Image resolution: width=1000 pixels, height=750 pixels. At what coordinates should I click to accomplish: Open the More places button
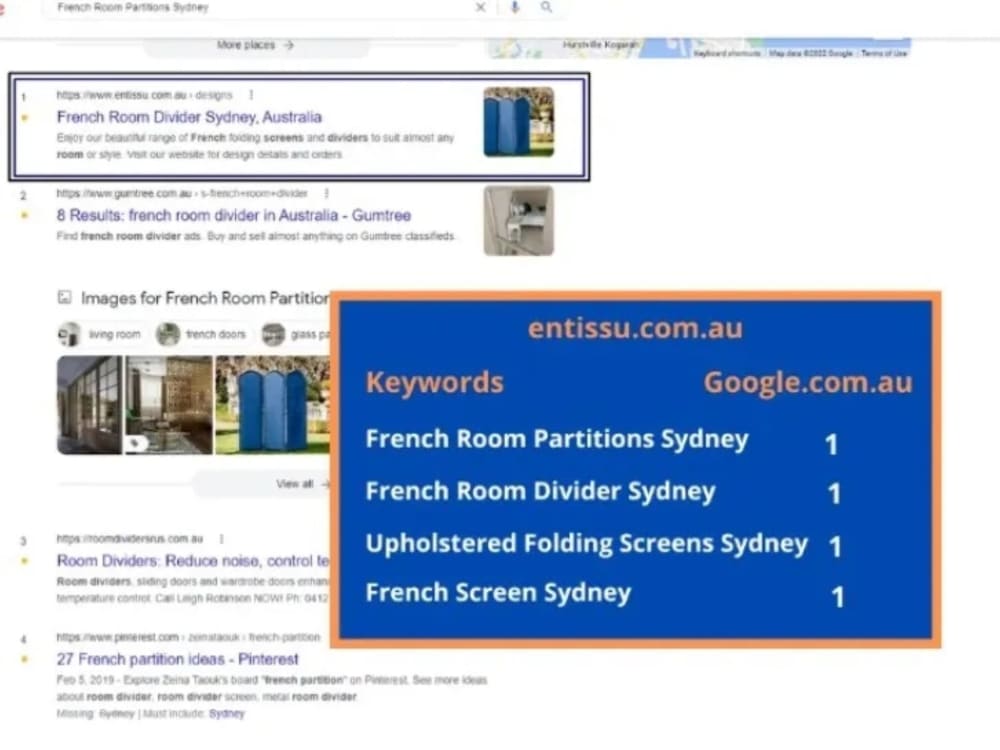255,45
